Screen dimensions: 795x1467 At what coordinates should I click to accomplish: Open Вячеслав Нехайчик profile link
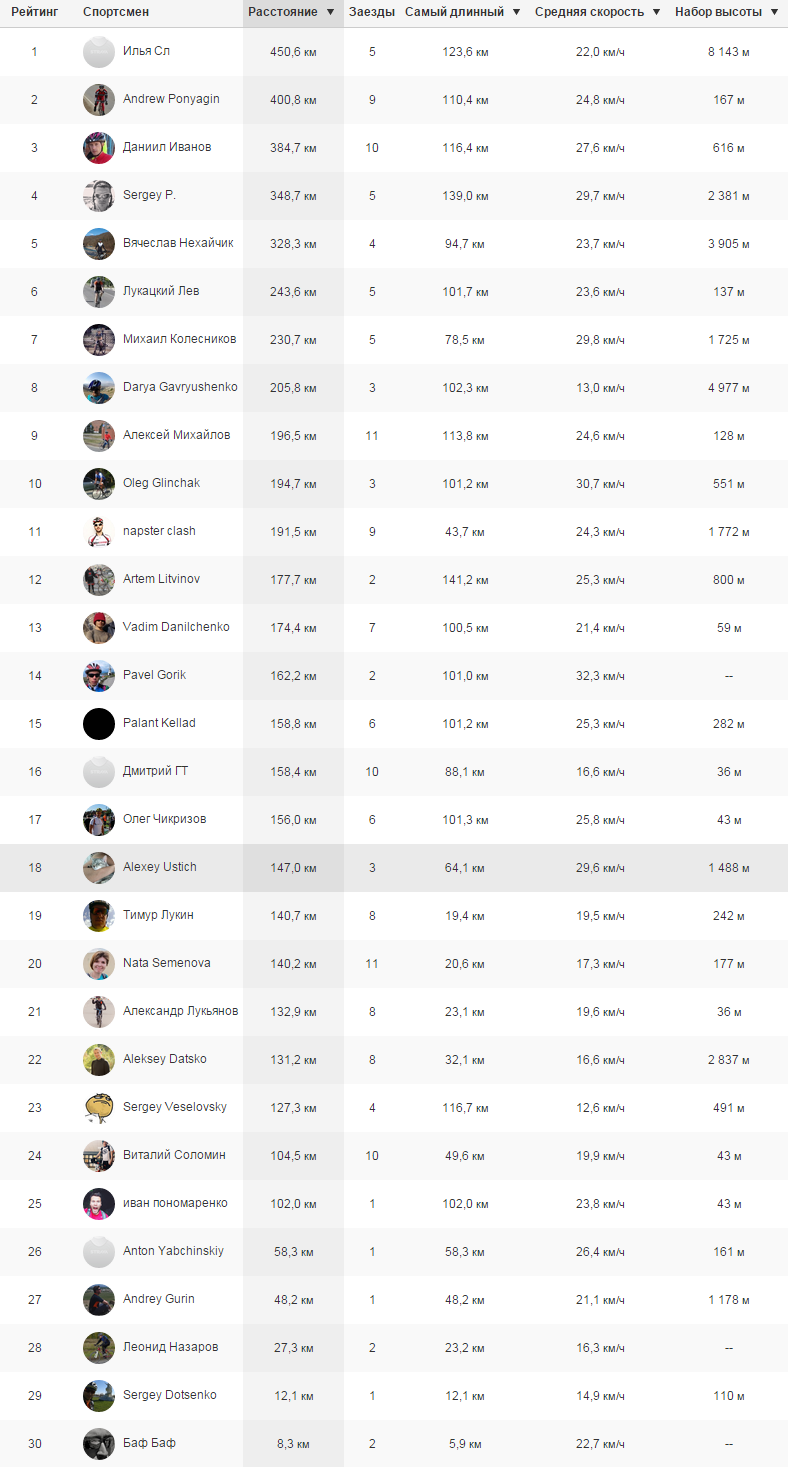[x=178, y=243]
